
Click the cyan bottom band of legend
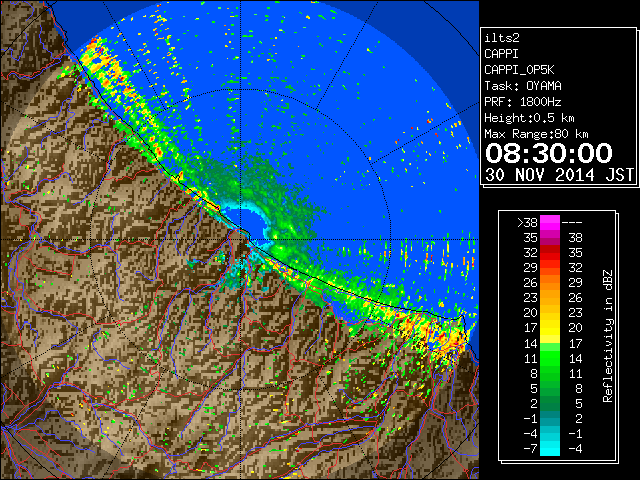pyautogui.click(x=550, y=448)
